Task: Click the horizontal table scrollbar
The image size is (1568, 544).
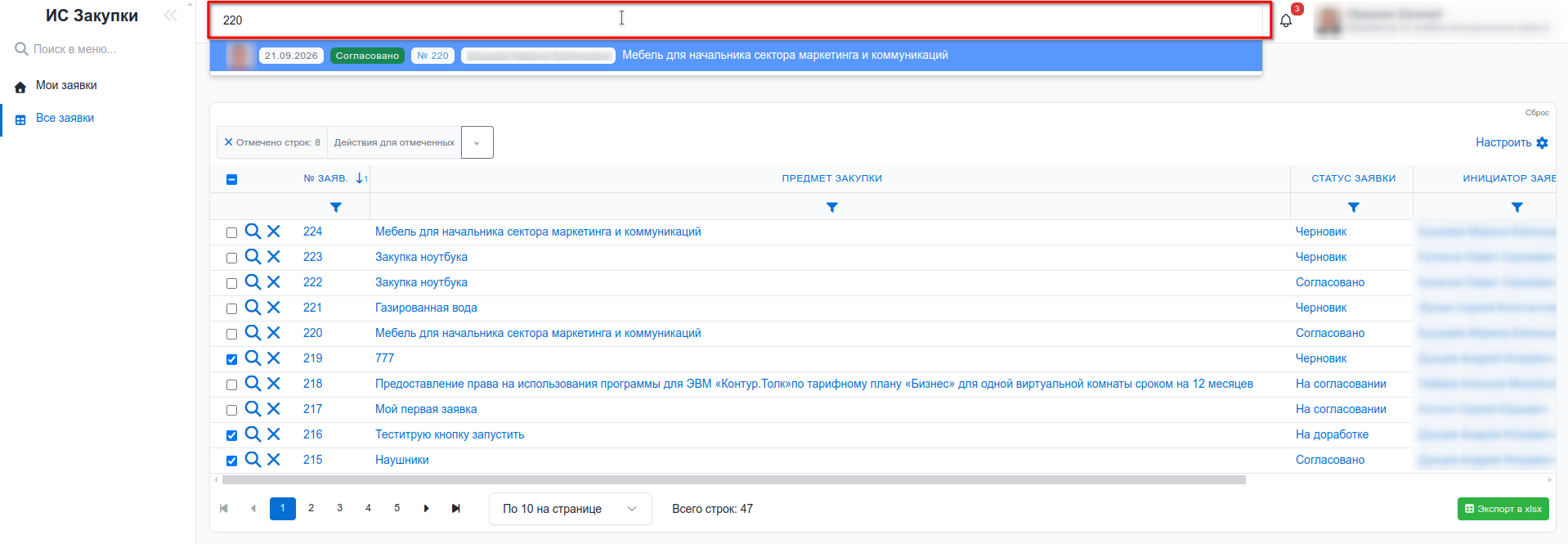Action: [x=734, y=480]
